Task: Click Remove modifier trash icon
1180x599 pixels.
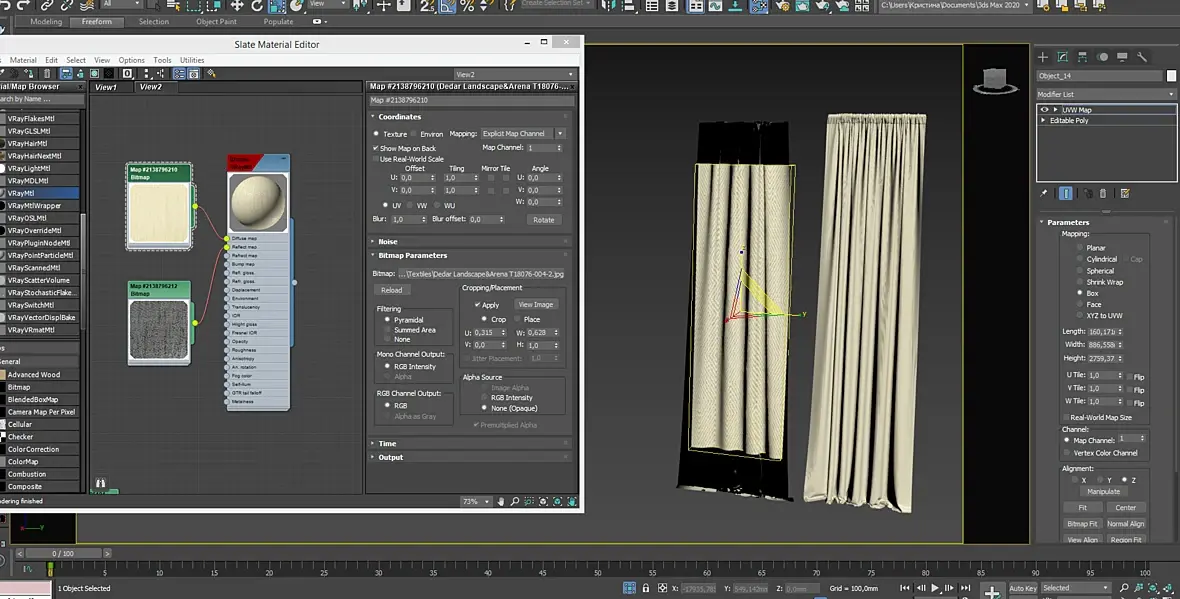Action: (1103, 193)
